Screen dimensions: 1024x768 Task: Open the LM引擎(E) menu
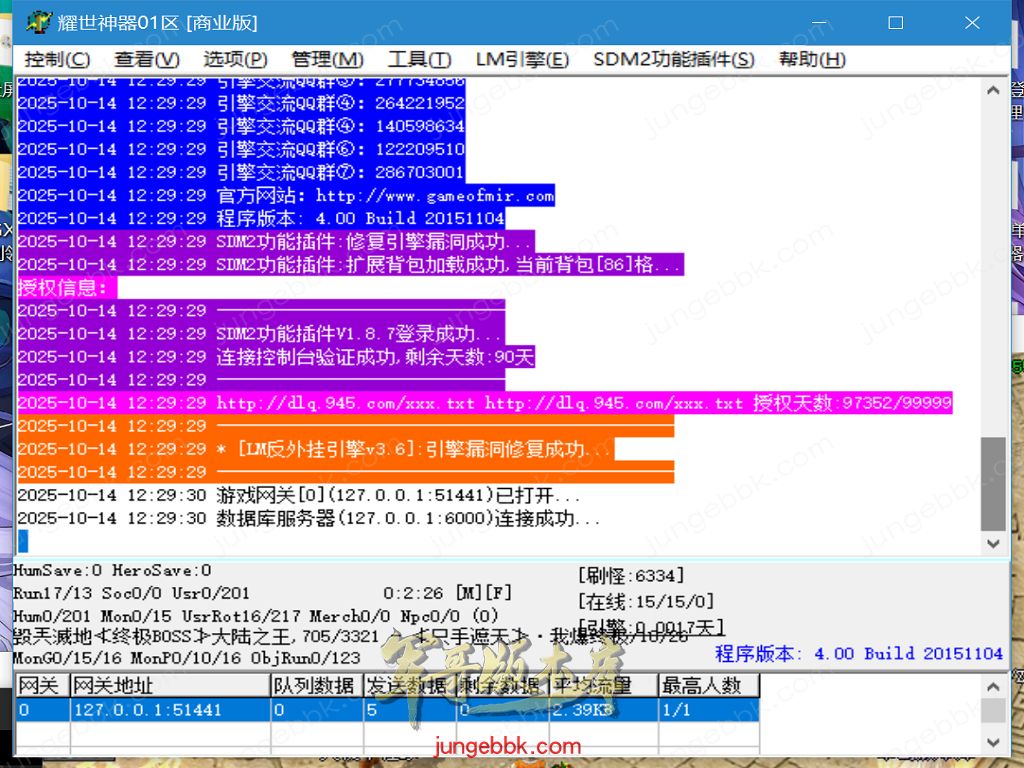pyautogui.click(x=522, y=60)
